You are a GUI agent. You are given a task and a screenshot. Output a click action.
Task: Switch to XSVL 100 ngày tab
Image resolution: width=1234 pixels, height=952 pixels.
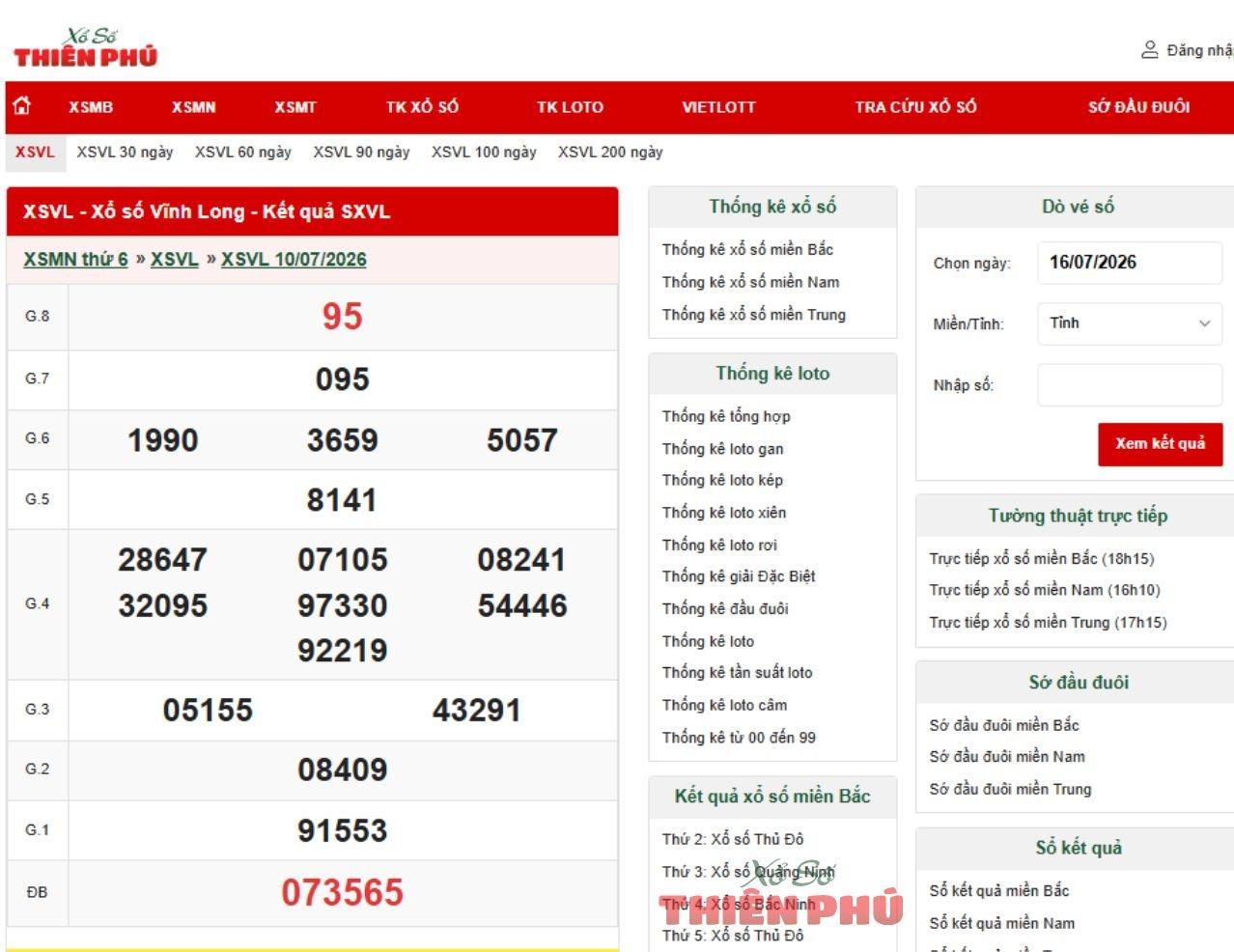tap(484, 152)
